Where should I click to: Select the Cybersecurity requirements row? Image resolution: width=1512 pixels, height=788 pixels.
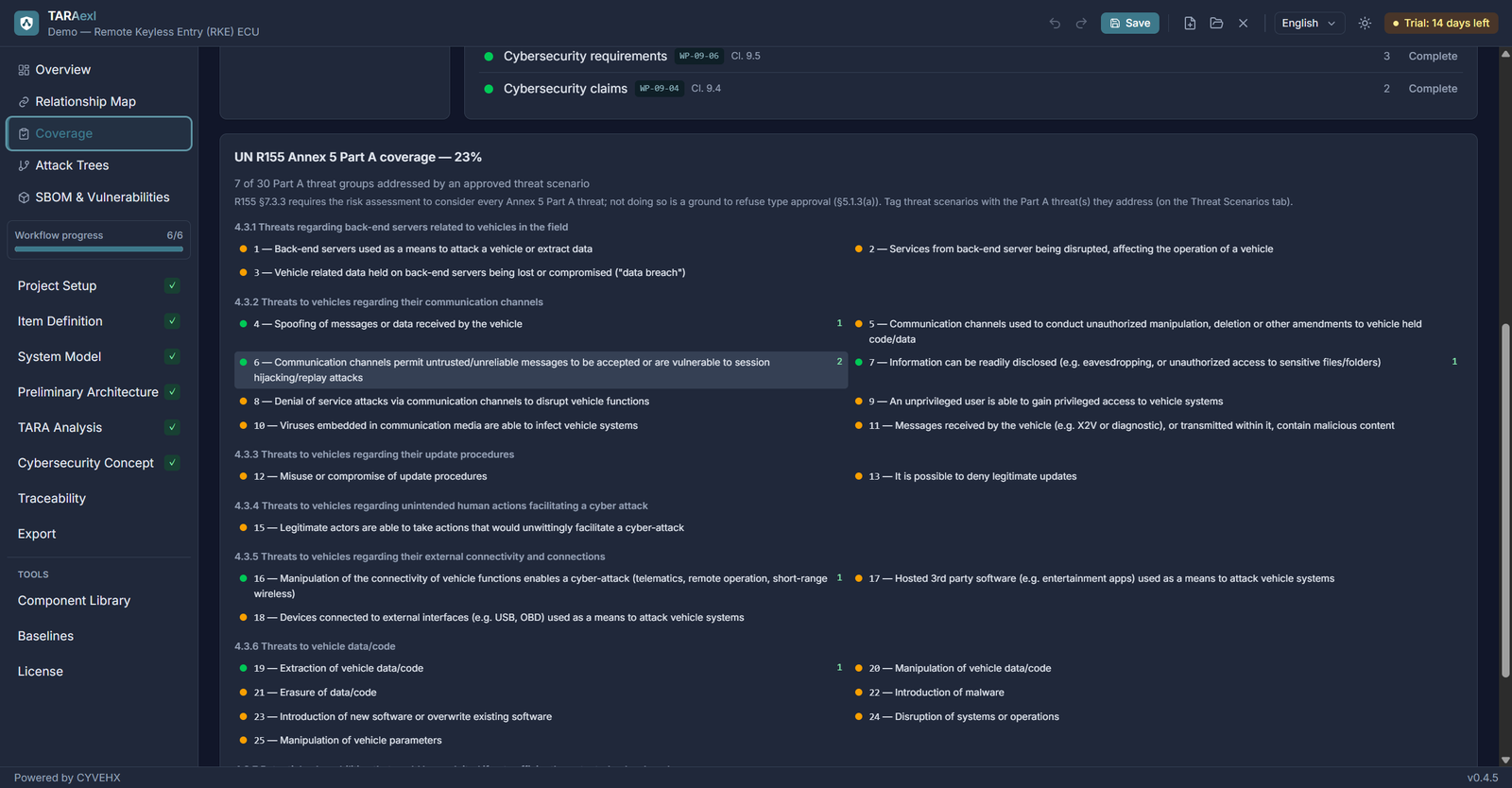coord(971,57)
